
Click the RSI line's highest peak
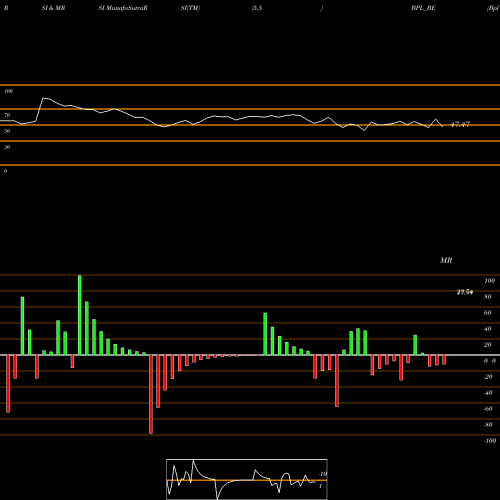tap(44, 98)
